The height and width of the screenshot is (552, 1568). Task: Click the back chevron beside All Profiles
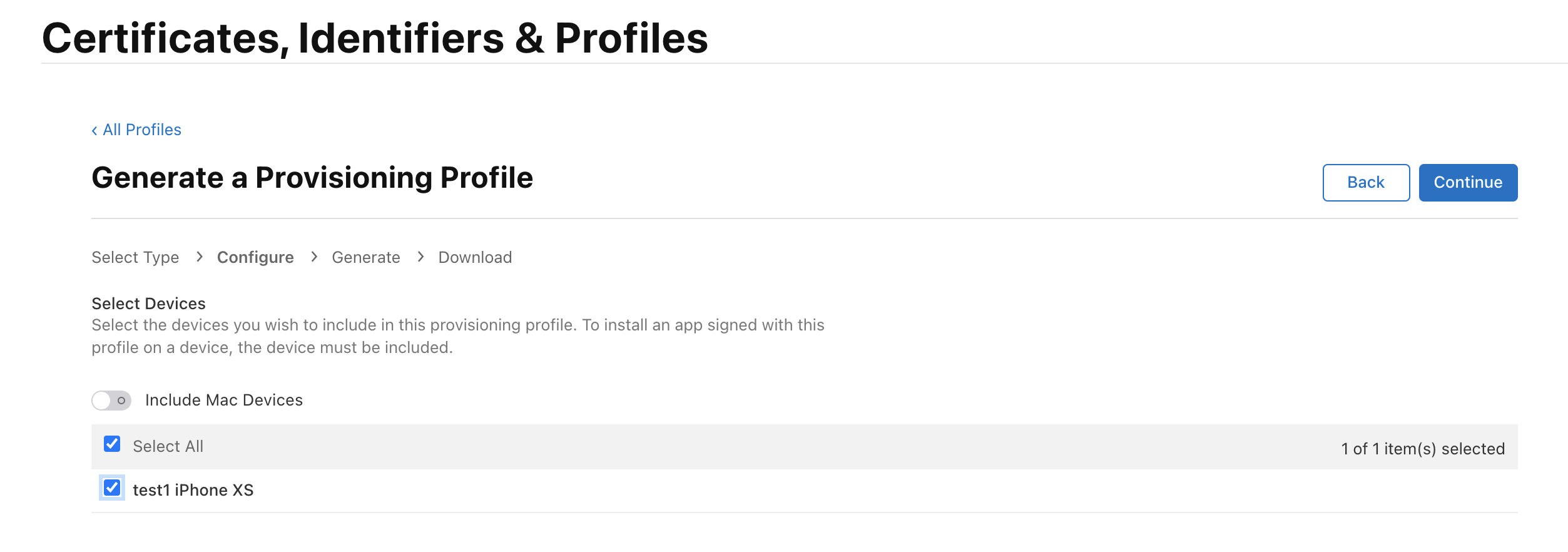pyautogui.click(x=94, y=130)
